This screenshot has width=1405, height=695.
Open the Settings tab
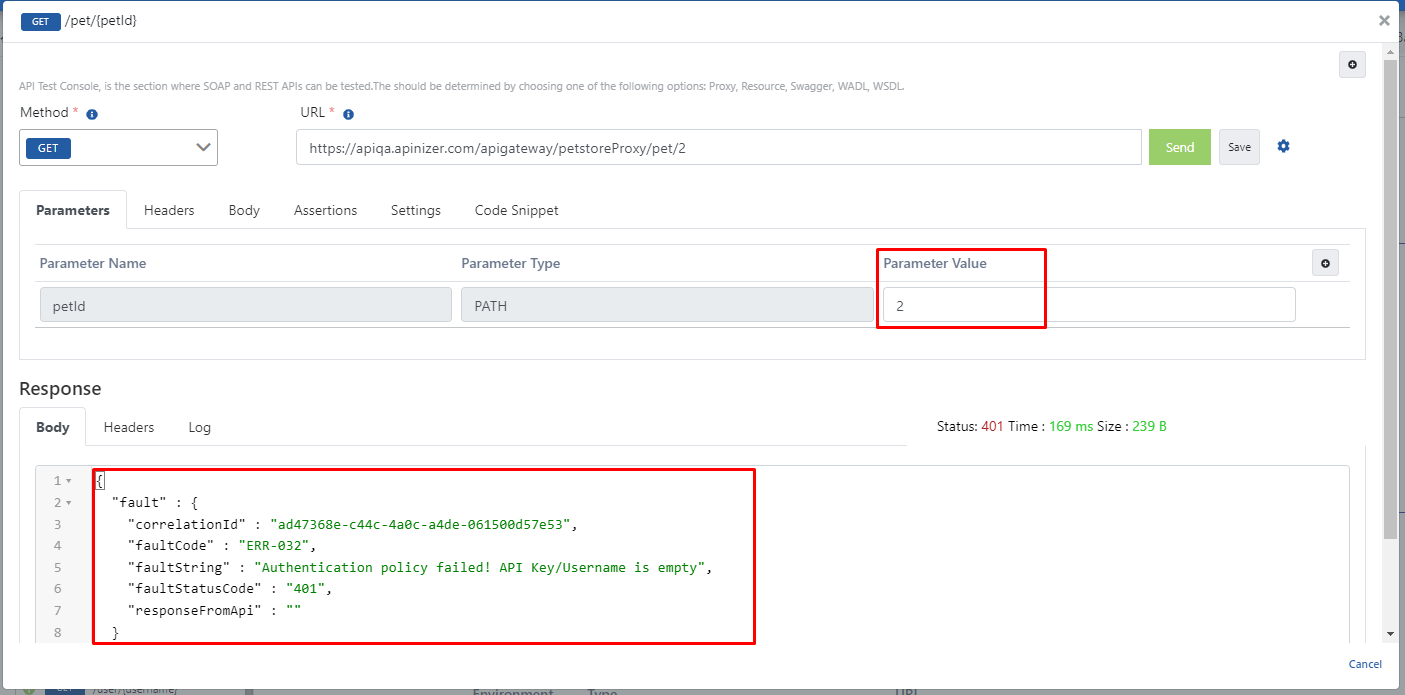pos(416,210)
